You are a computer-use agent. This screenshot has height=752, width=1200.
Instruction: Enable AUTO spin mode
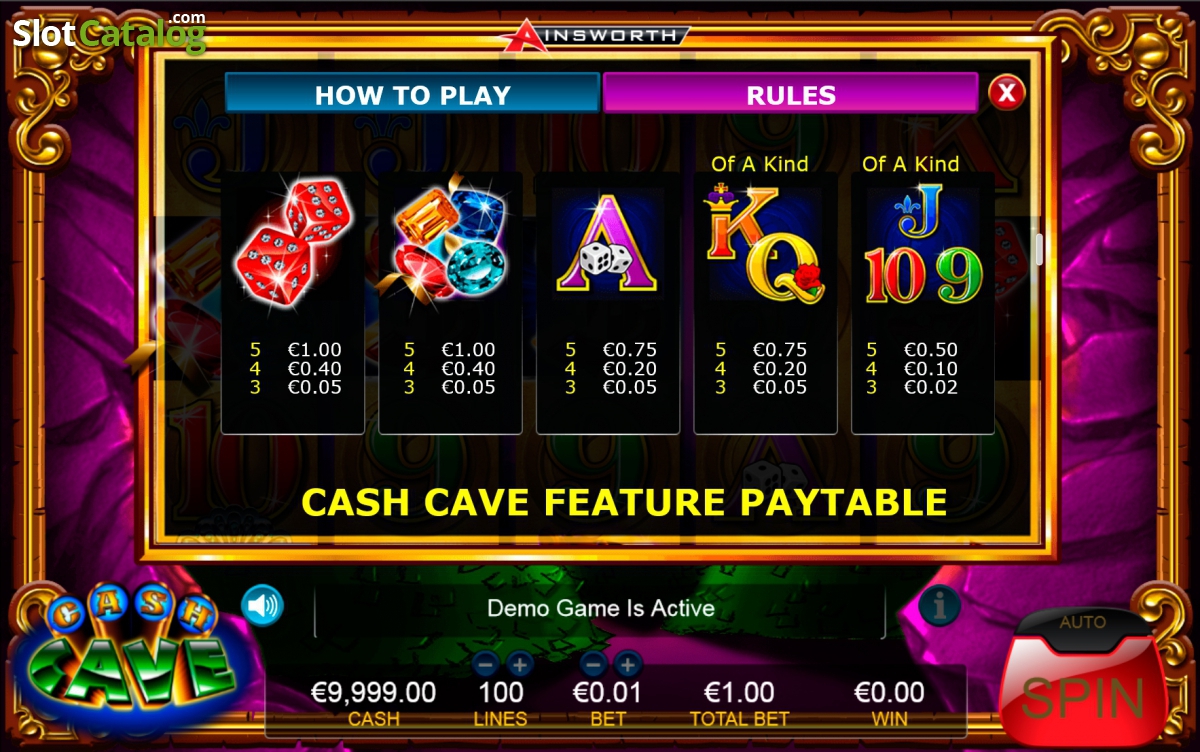(x=1082, y=623)
